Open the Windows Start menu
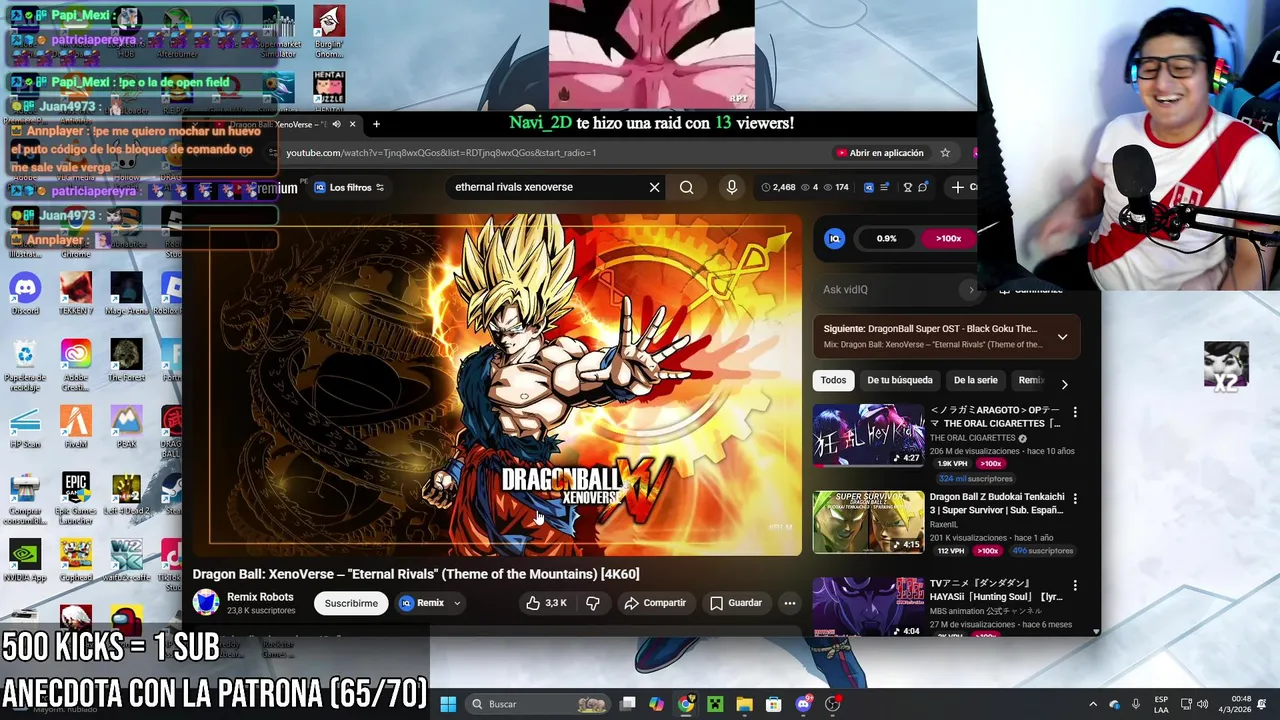1280x720 pixels. pyautogui.click(x=448, y=704)
